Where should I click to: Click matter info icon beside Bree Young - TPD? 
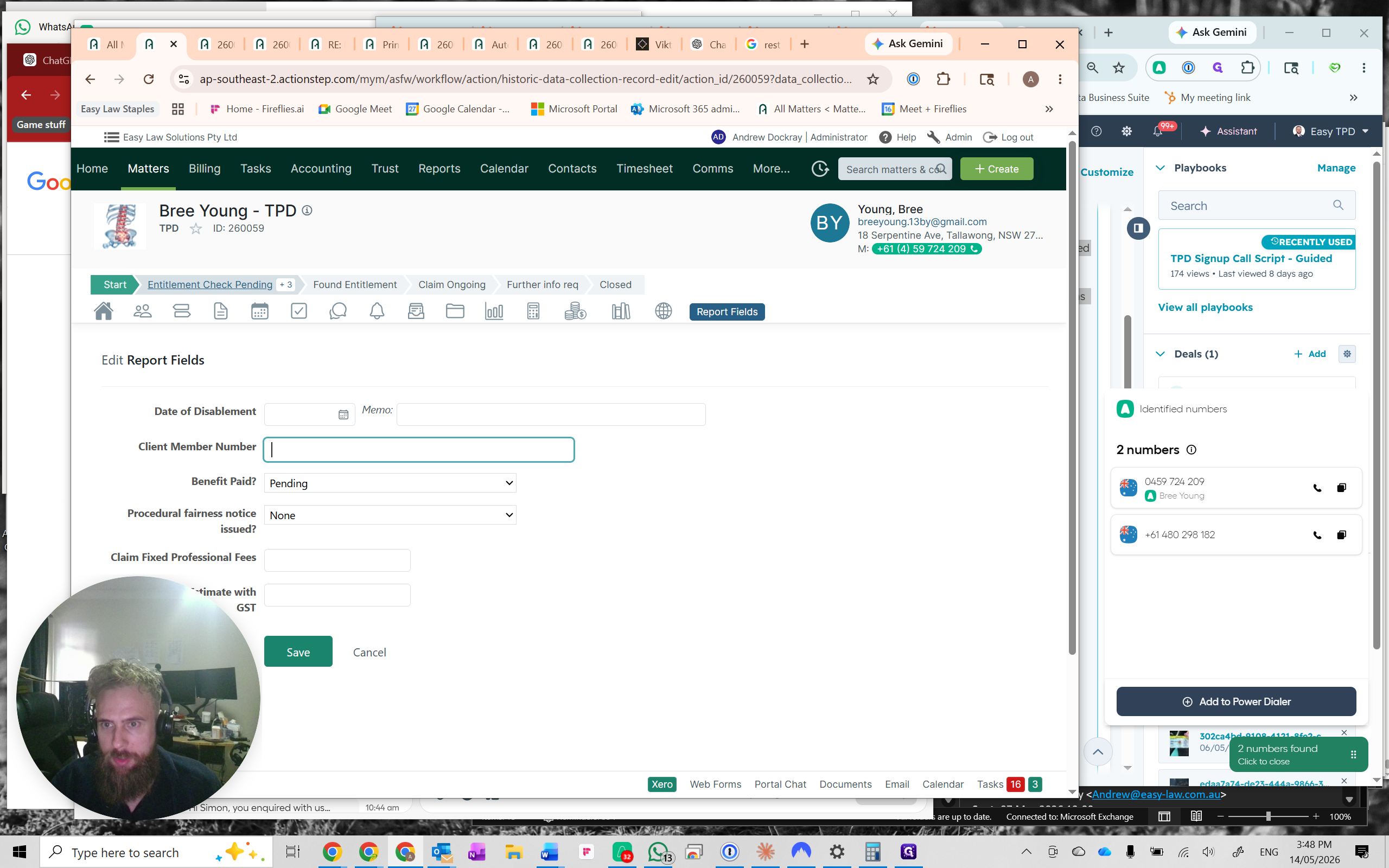[307, 210]
